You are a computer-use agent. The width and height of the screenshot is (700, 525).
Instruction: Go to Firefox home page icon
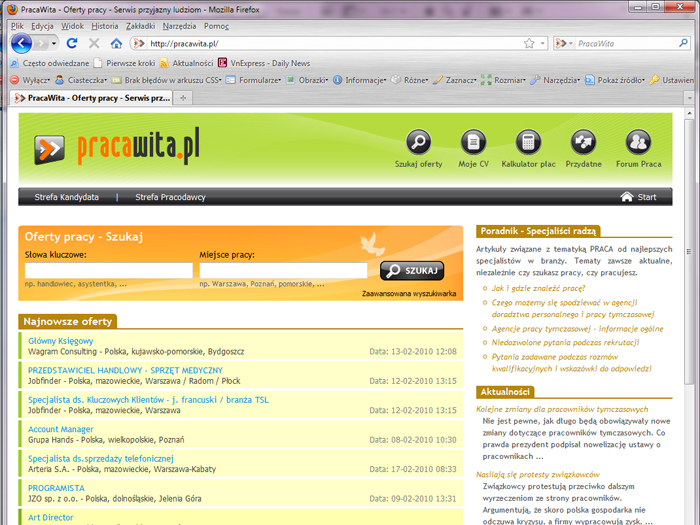pos(117,43)
